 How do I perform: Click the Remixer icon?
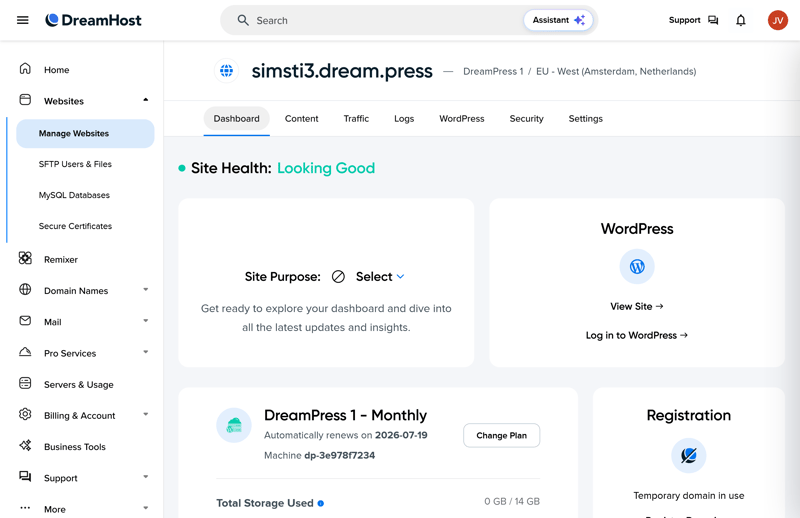pyautogui.click(x=25, y=258)
